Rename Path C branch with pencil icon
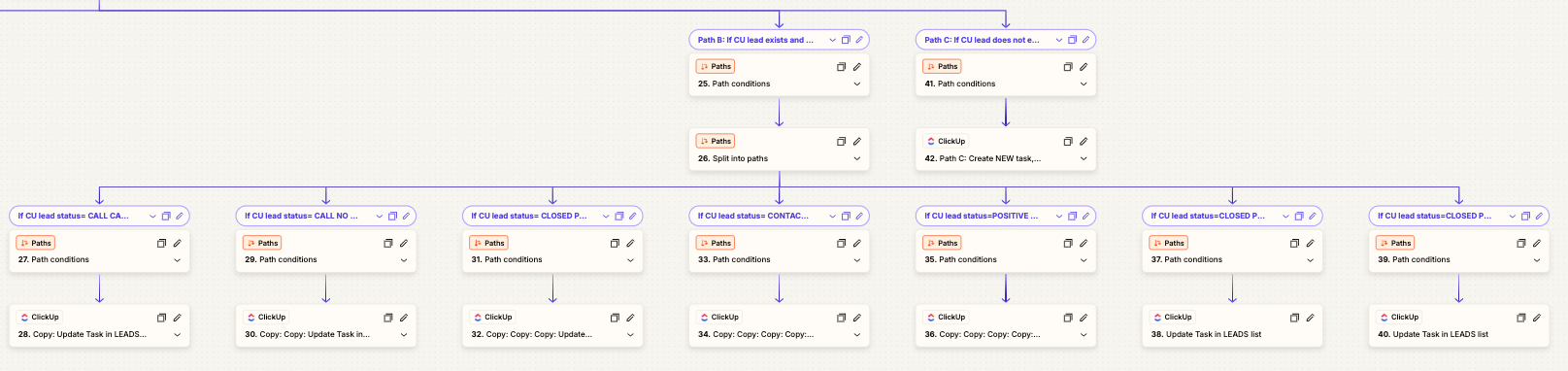 pos(1086,40)
